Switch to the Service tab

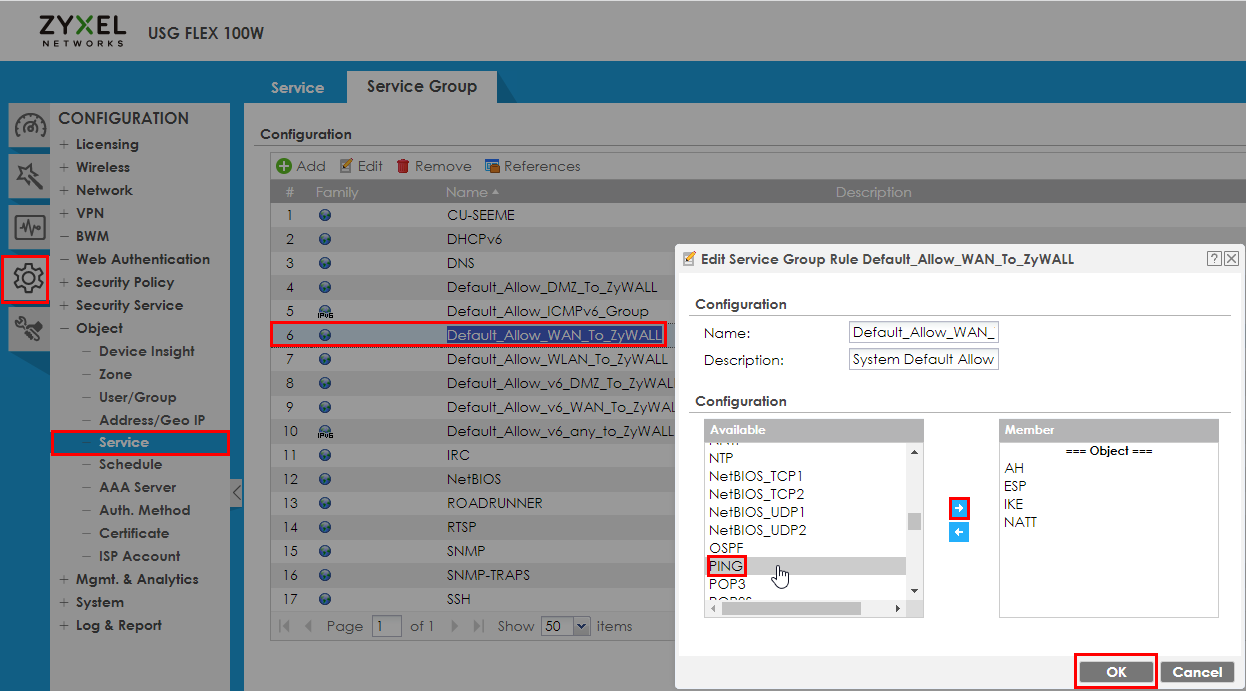297,88
